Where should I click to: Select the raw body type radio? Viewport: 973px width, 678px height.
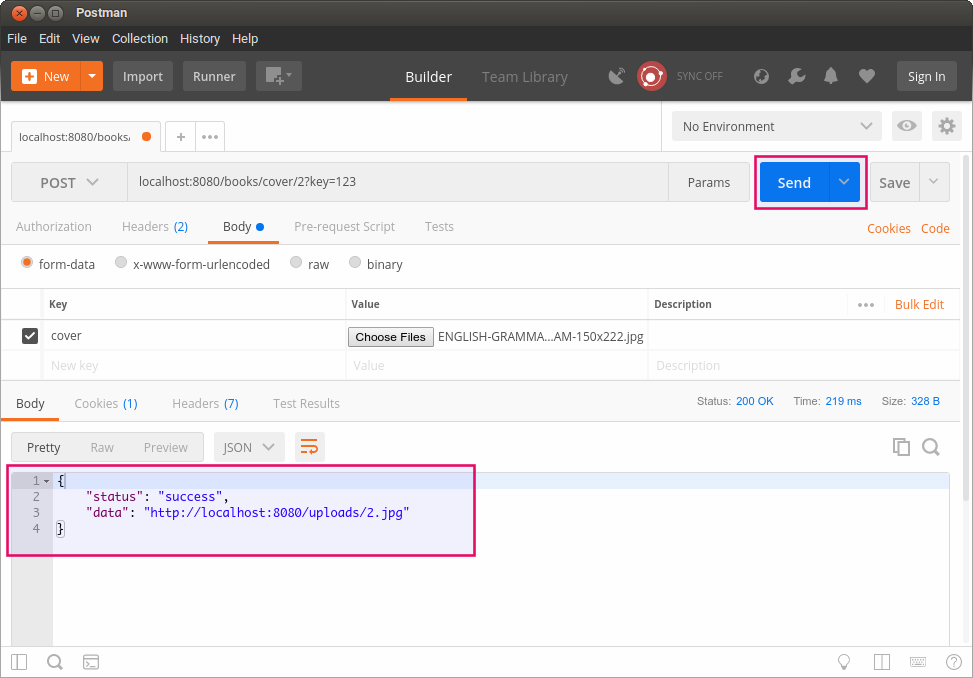[x=296, y=264]
